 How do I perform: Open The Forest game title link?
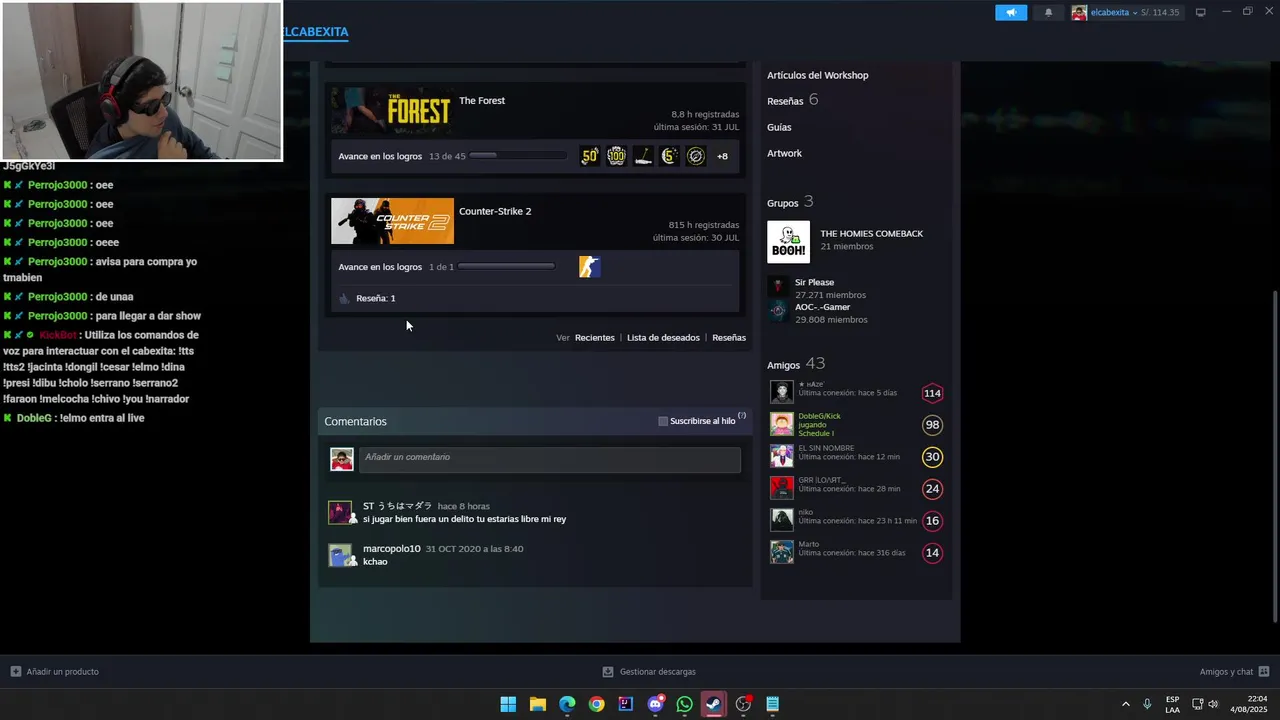point(482,100)
